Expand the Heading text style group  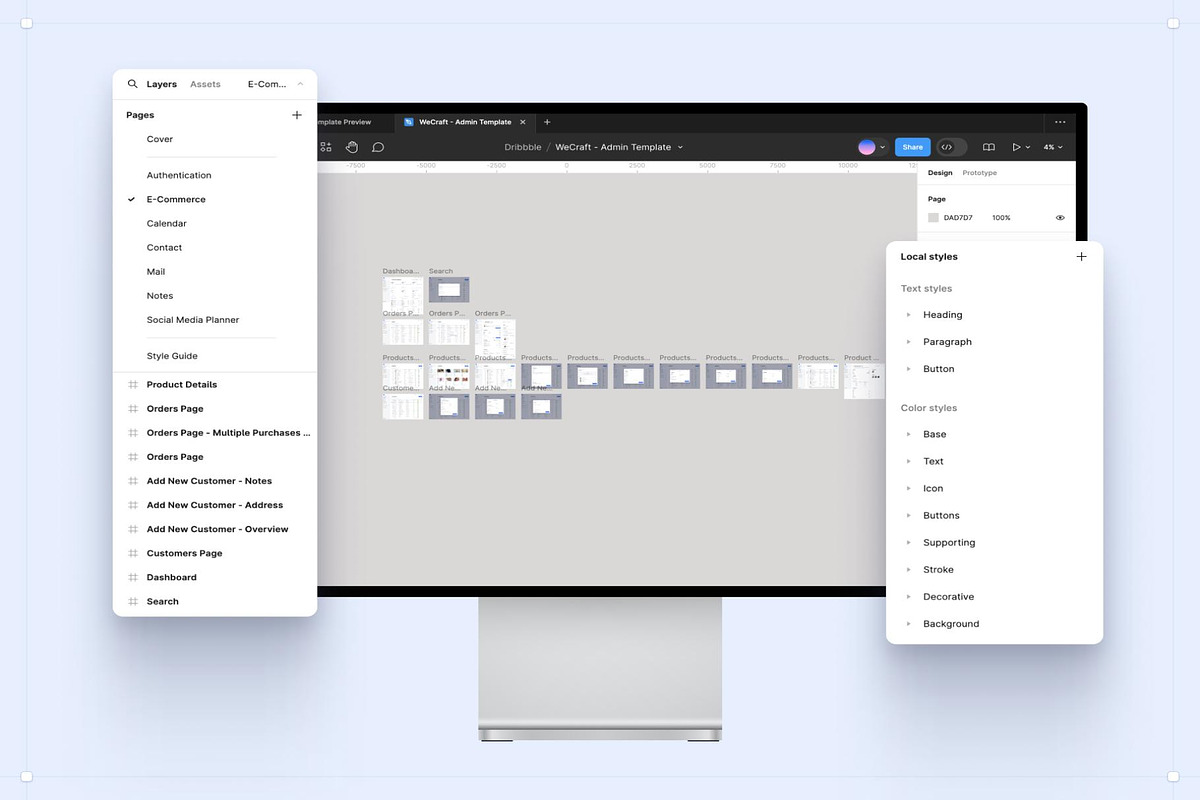point(909,315)
